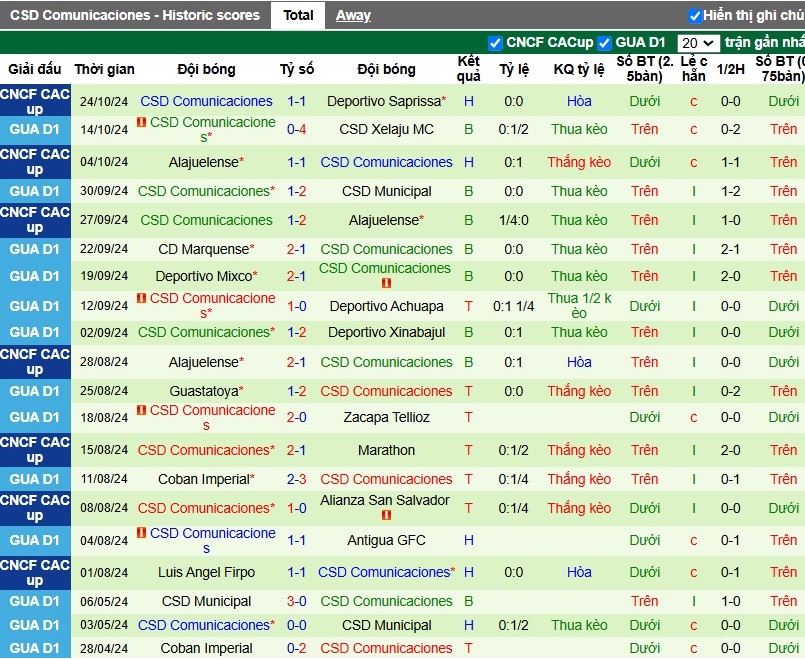Click the Giải đấu column header
Image resolution: width=805 pixels, height=659 pixels.
point(34,69)
